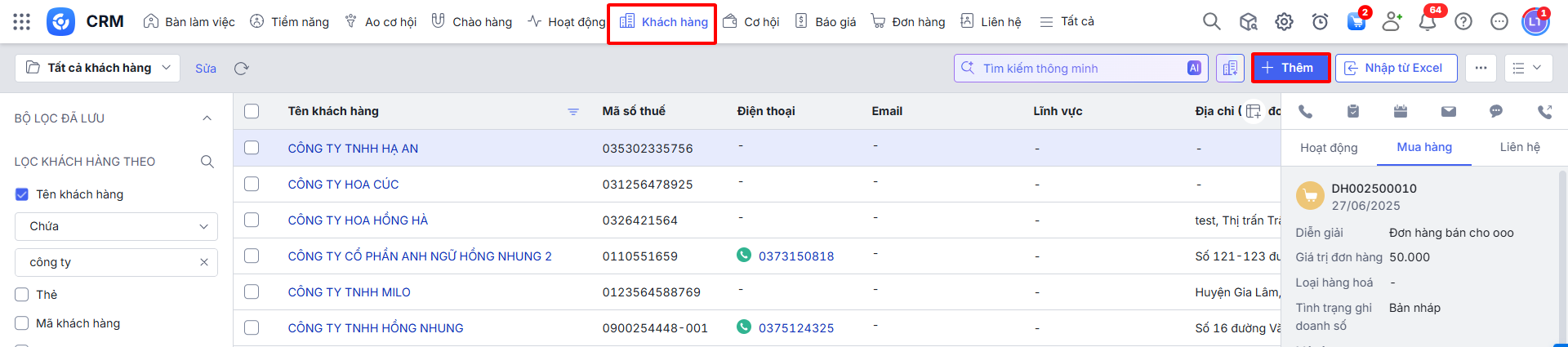Viewport: 1568px width, 347px height.
Task: Enable the Thẻ filter checkbox
Action: (x=22, y=295)
